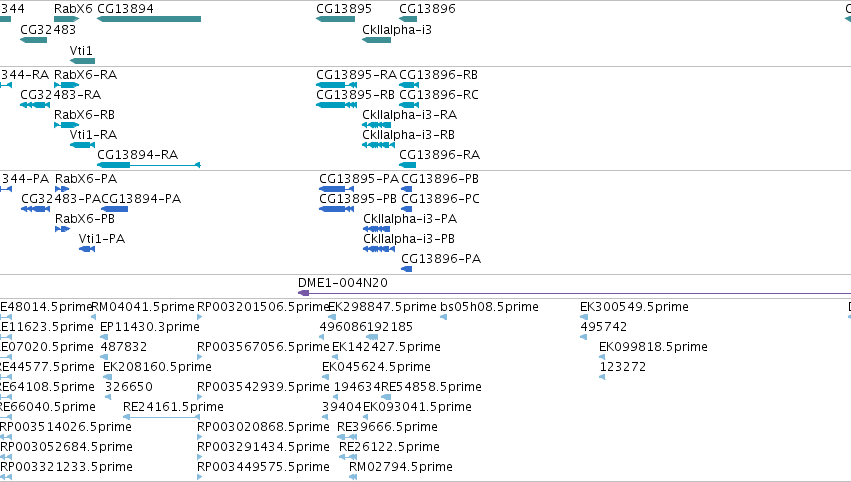The height and width of the screenshot is (482, 851).
Task: Select the RP003567056.5prime EST
Action: click(x=199, y=357)
